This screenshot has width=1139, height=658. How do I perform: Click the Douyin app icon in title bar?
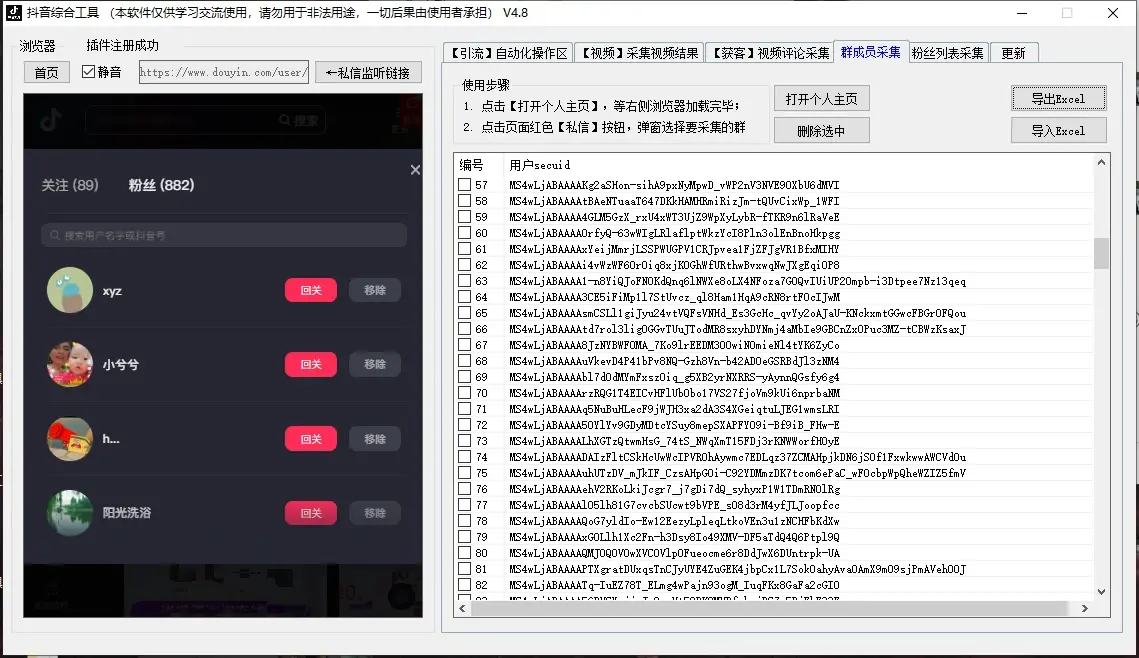pos(14,12)
